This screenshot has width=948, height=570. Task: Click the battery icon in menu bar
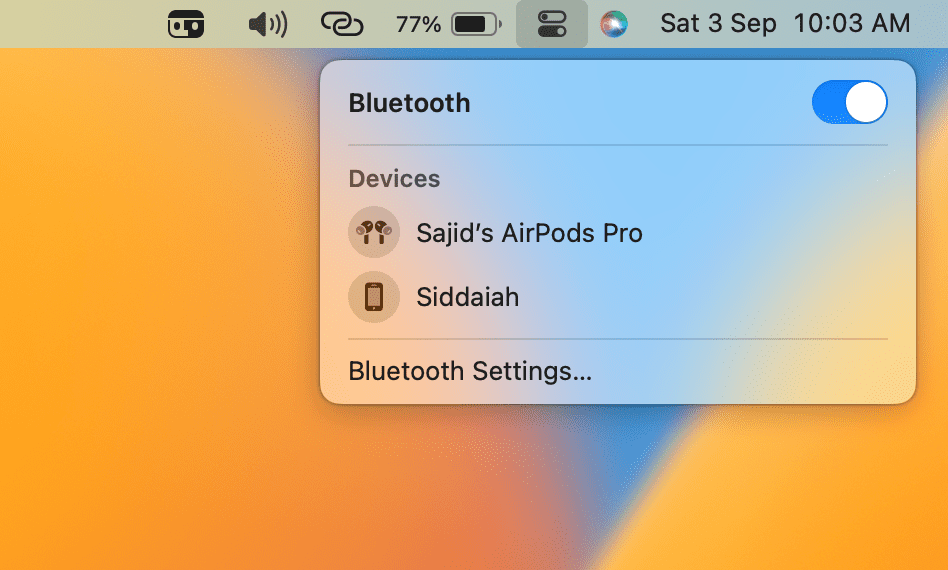476,24
